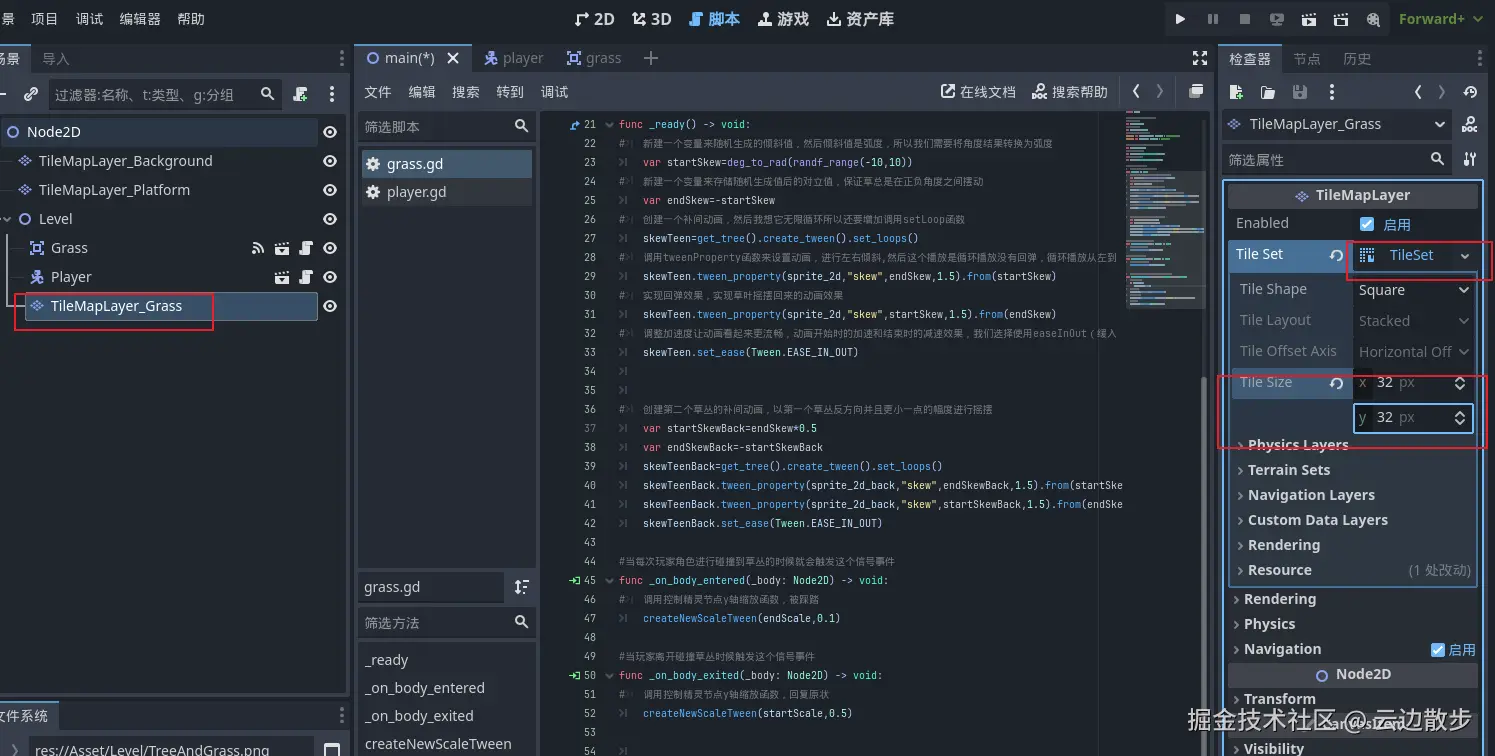The height and width of the screenshot is (756, 1495).
Task: Switch to the player script tab
Action: coord(514,58)
